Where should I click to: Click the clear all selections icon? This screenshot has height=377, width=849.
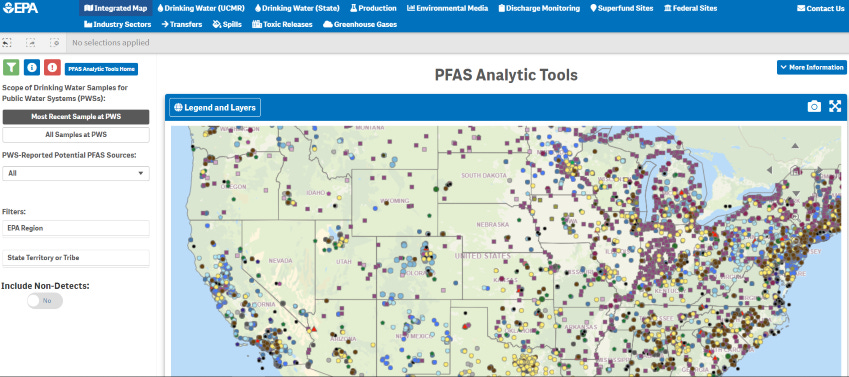tap(54, 42)
